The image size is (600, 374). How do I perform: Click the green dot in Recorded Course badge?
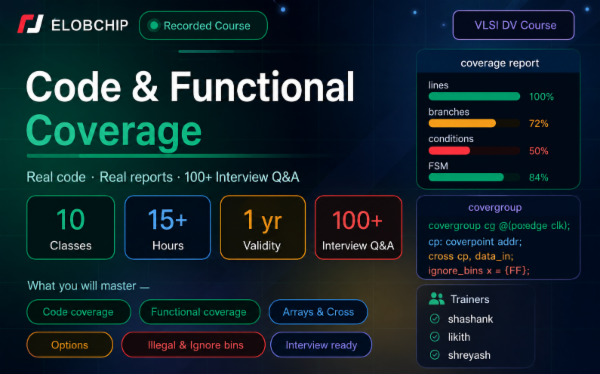[154, 26]
